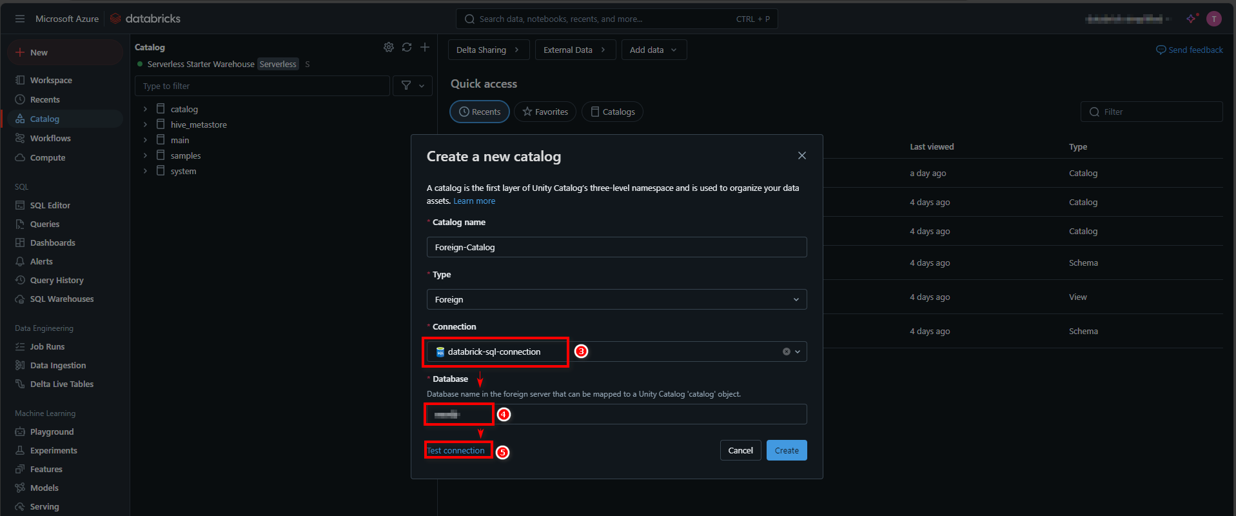Open the Type dropdown set to Foreign
The image size is (1236, 516).
pyautogui.click(x=616, y=299)
